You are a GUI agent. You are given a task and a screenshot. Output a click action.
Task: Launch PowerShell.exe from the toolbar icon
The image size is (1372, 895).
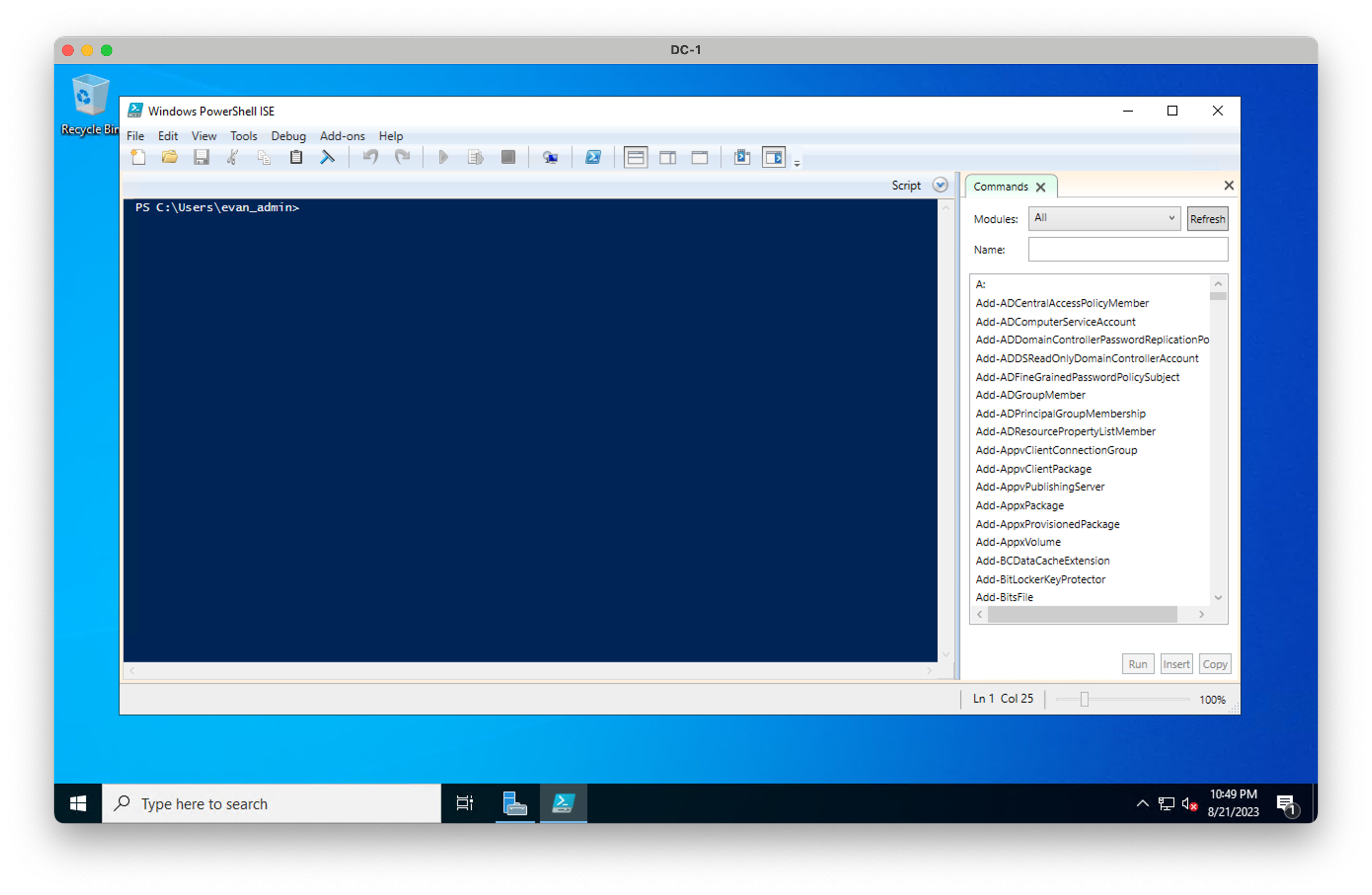(x=593, y=157)
